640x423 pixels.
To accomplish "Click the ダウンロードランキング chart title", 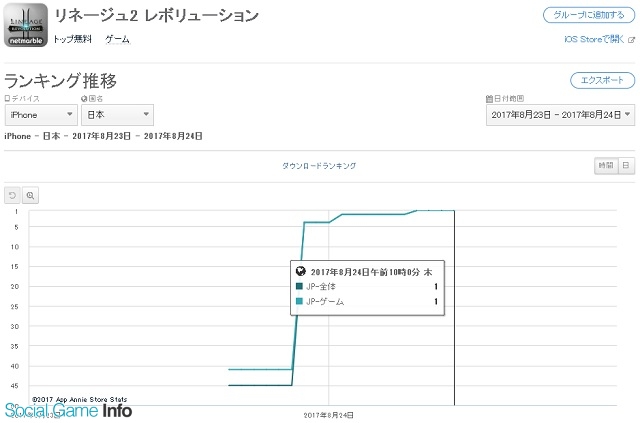I will [x=319, y=165].
